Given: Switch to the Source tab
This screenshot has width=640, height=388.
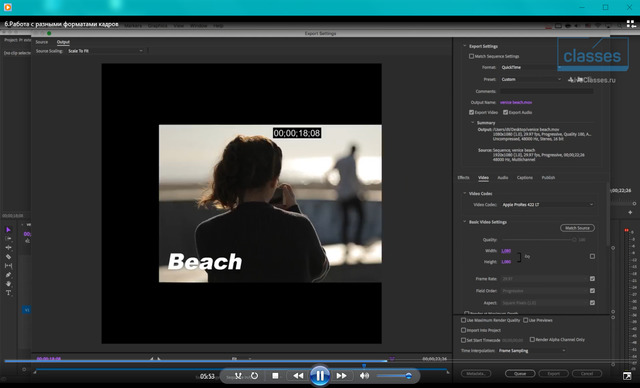Looking at the screenshot, I should click(x=42, y=42).
